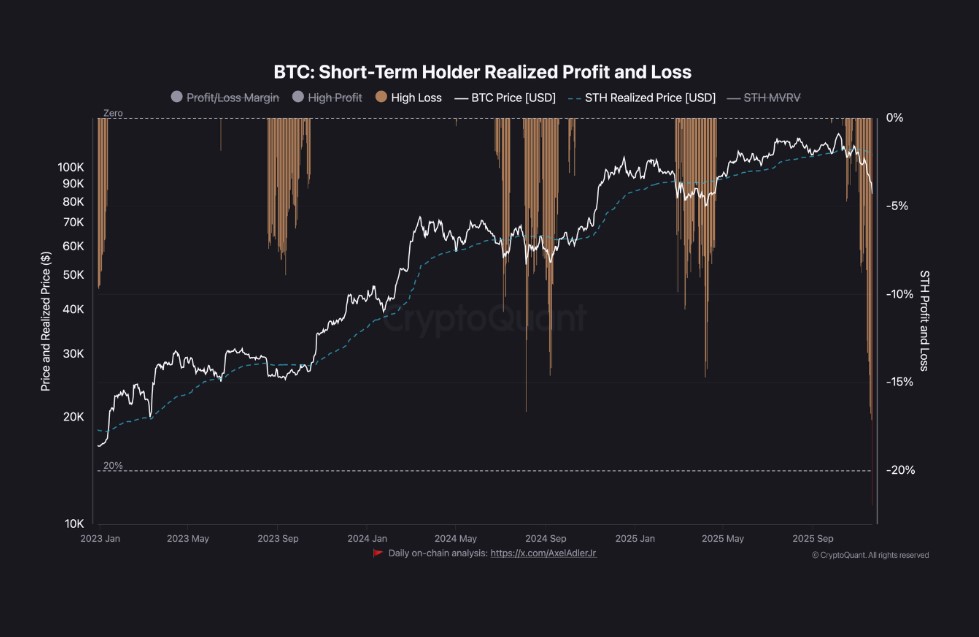Screen dimensions: 979x637
Task: Toggle STH Realized Price dashed line icon
Action: click(x=573, y=98)
